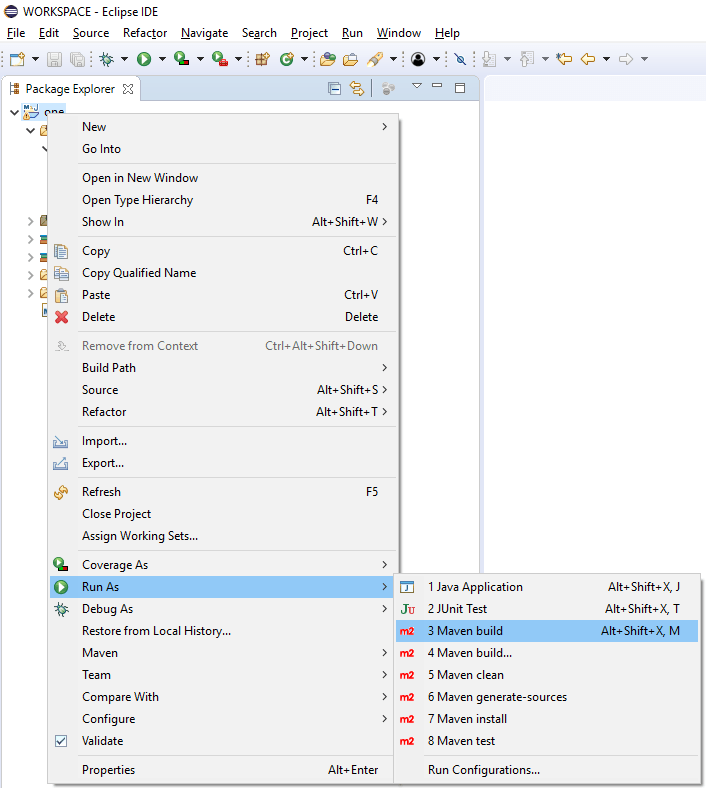Close the Package Explorer tab X
Screen dimensions: 706x789
pyautogui.click(x=128, y=89)
